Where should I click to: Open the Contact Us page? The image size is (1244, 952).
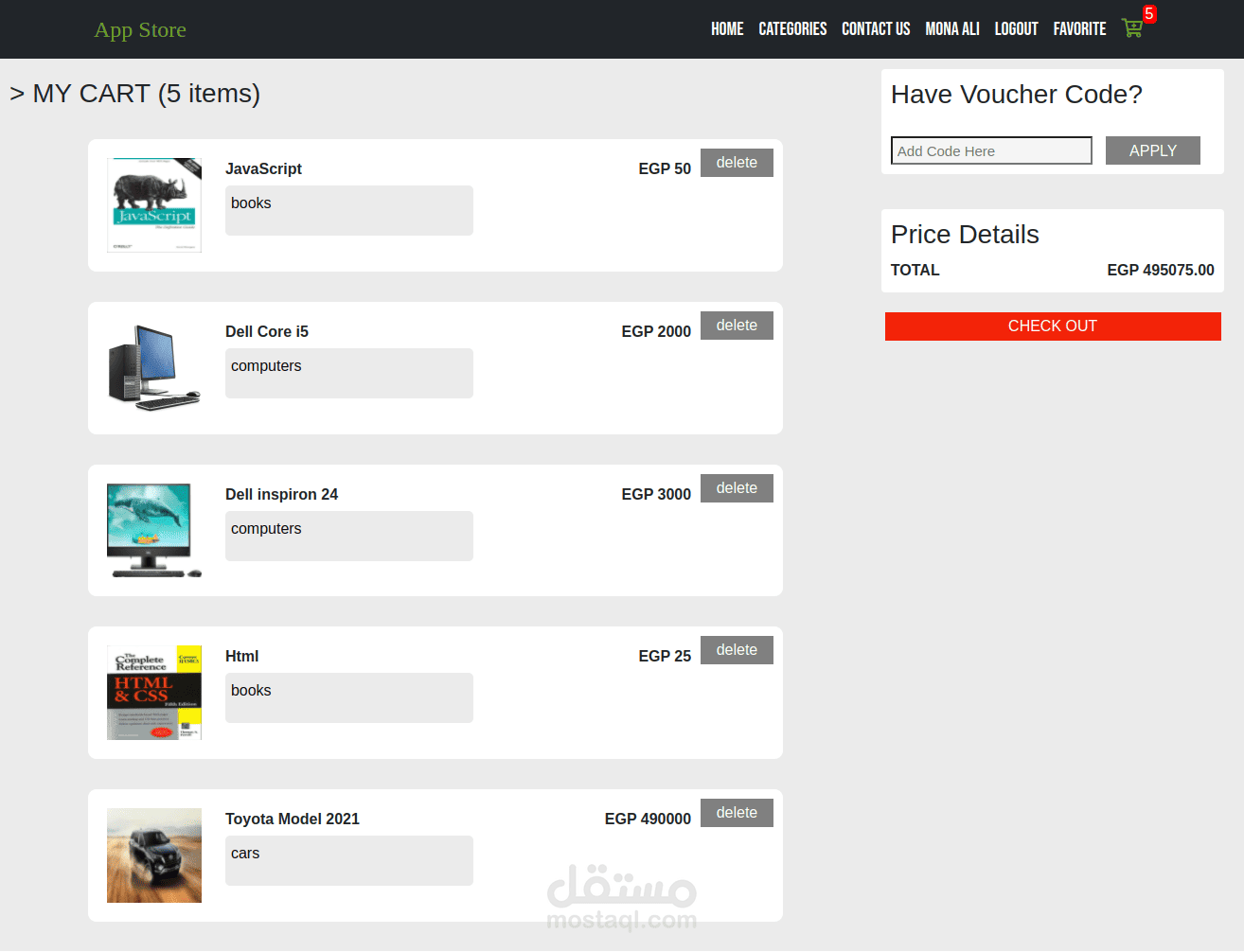876,29
